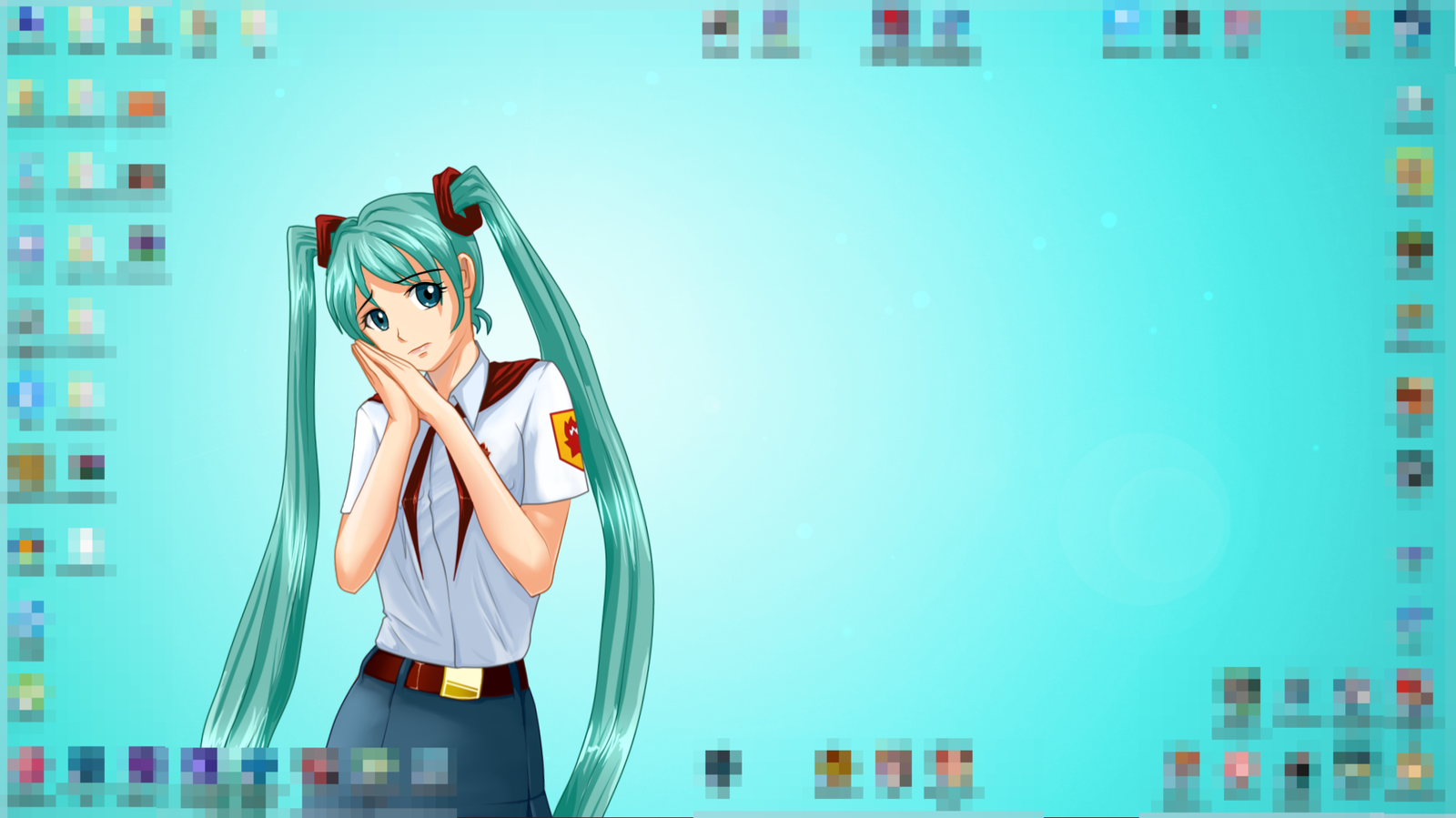Click the black blurred icon in top row

pyautogui.click(x=1181, y=23)
